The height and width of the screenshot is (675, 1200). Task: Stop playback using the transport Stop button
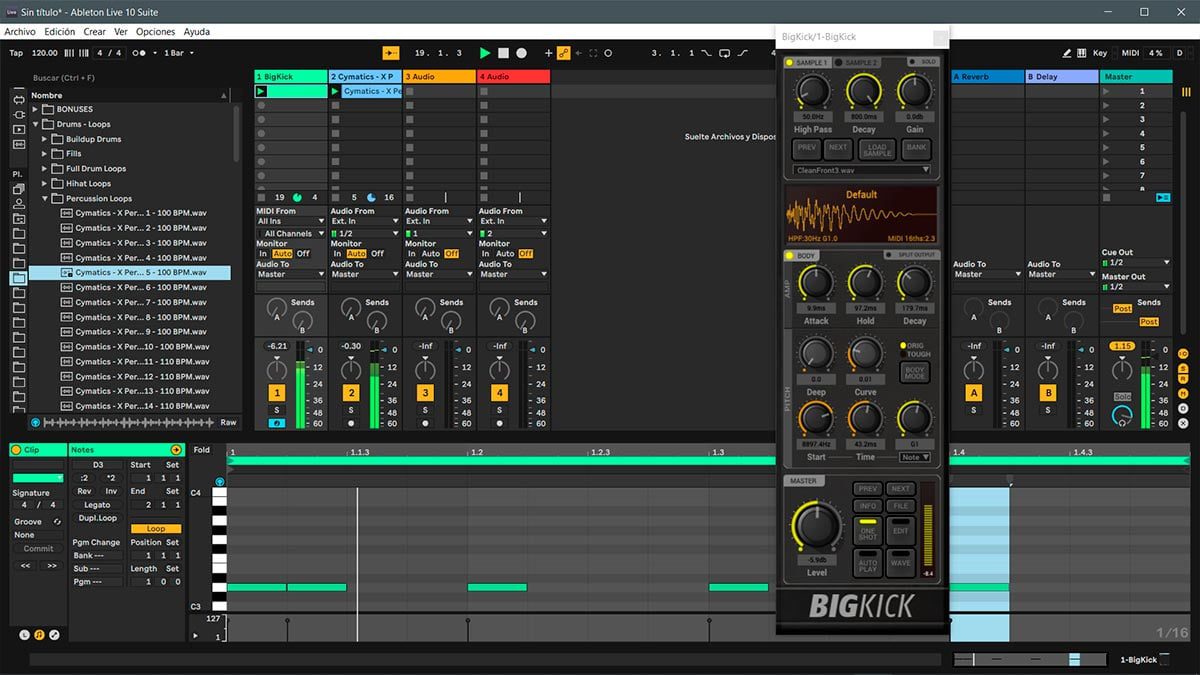(504, 53)
